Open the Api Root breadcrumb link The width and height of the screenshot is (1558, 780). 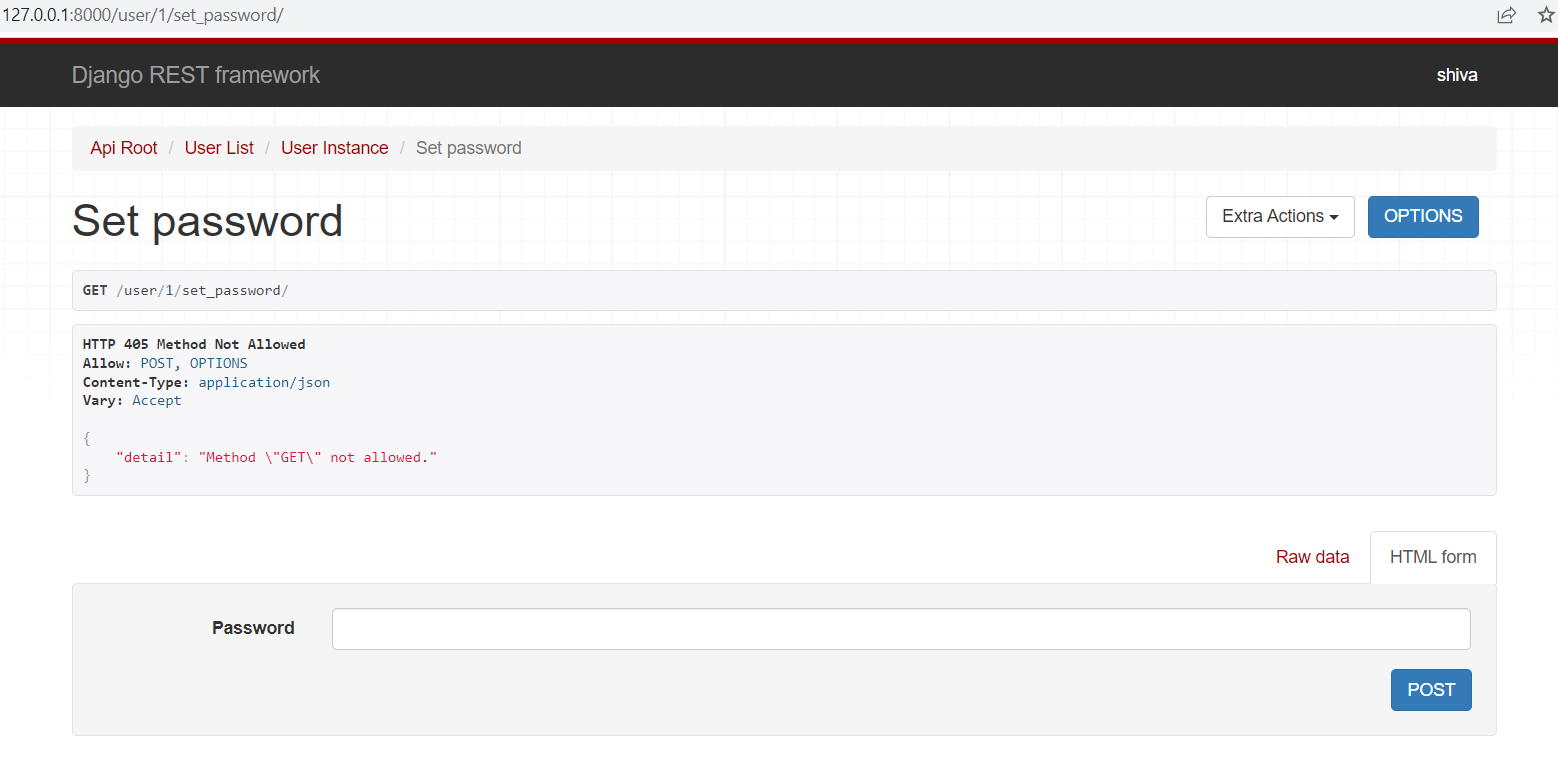click(123, 147)
